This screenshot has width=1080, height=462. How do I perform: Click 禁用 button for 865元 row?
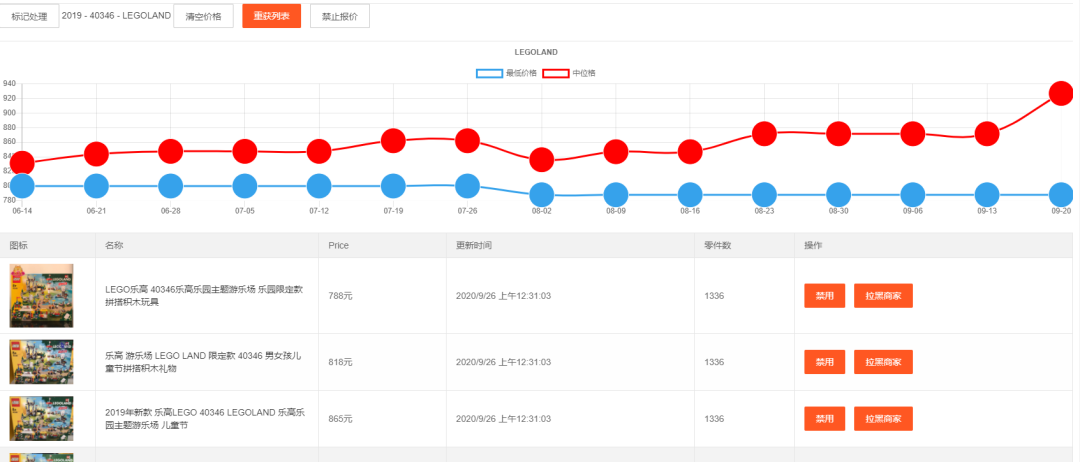point(824,419)
